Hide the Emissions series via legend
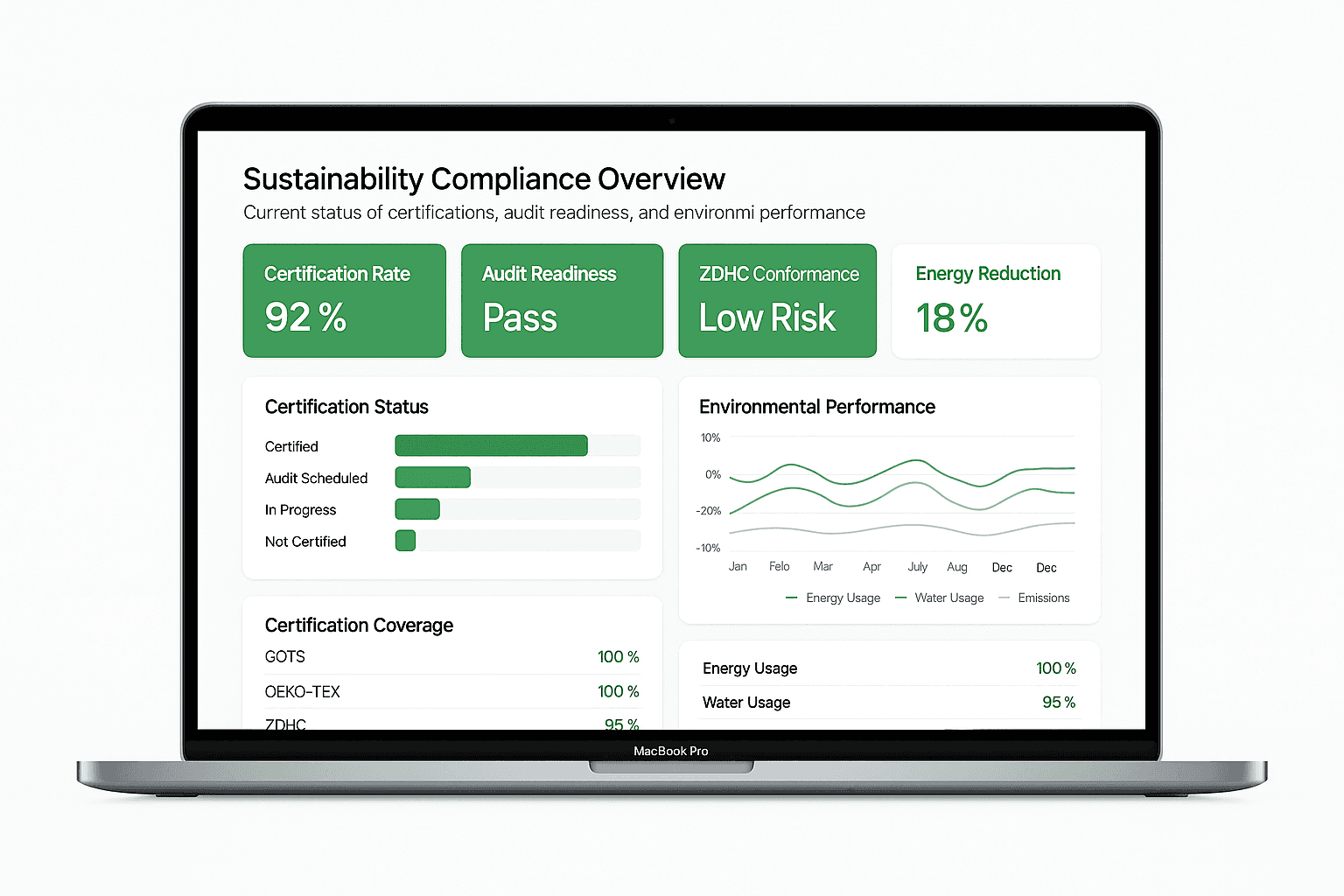 (x=1035, y=598)
